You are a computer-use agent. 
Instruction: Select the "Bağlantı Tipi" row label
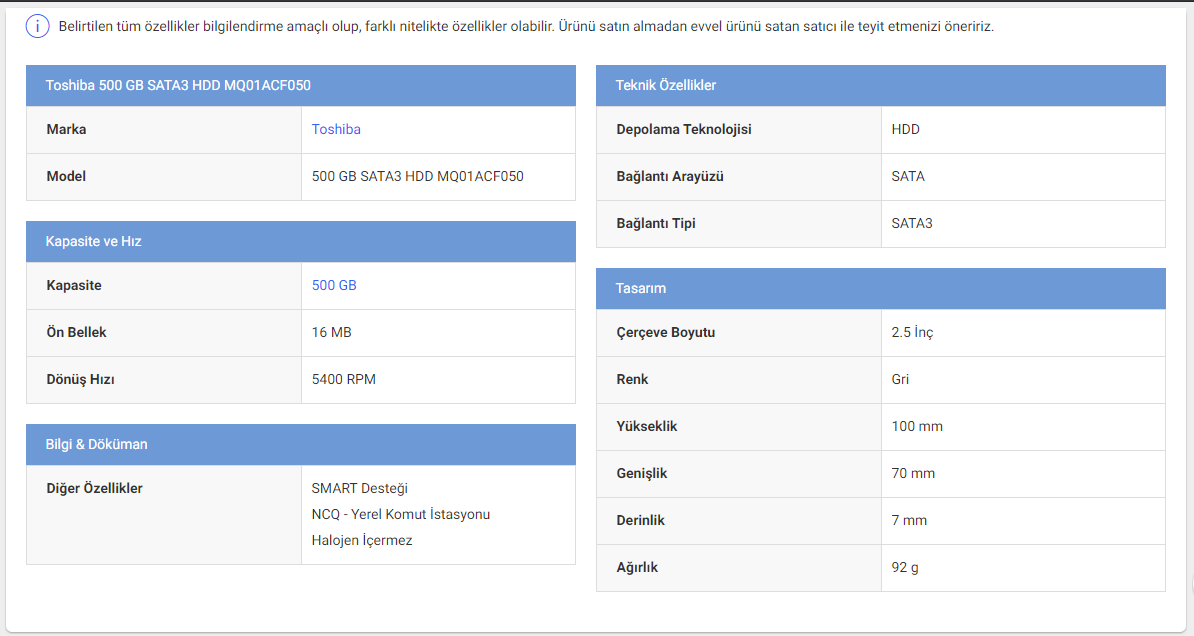click(656, 224)
